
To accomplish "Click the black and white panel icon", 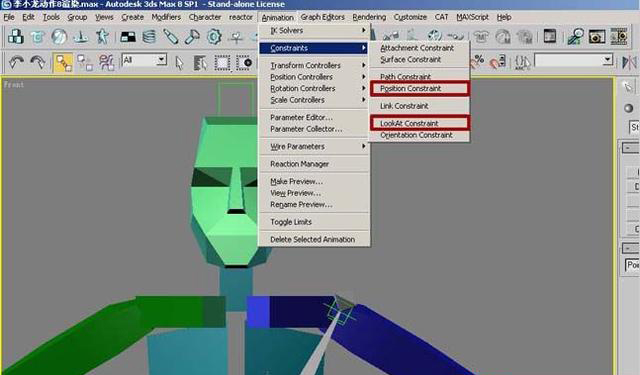I will [x=128, y=37].
